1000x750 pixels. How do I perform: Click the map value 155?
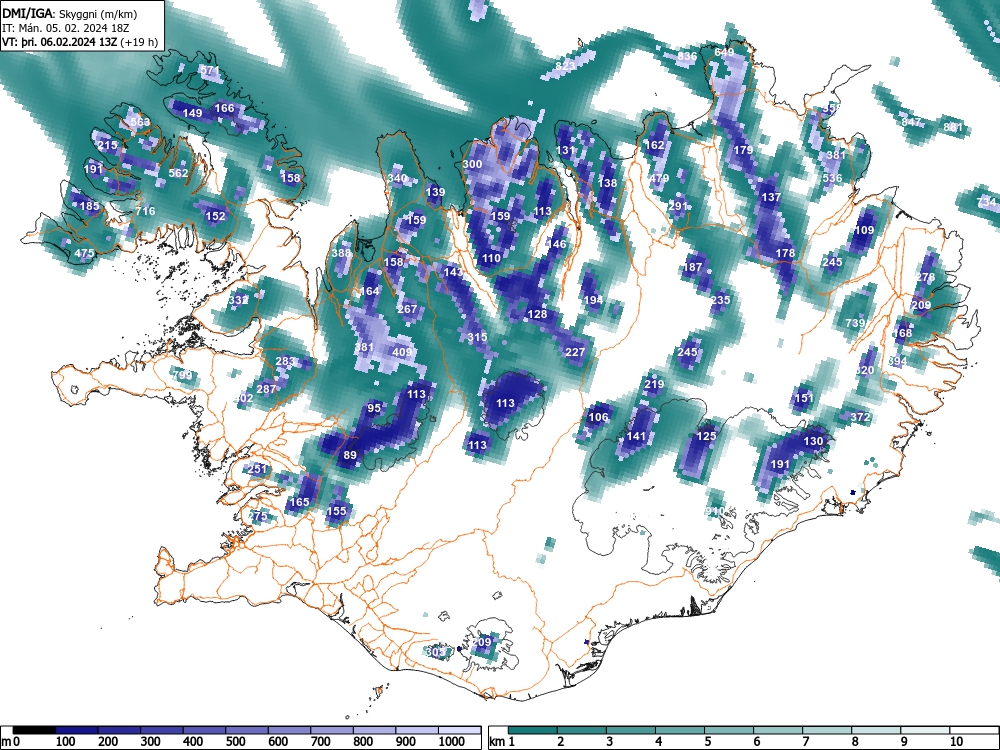(x=337, y=511)
